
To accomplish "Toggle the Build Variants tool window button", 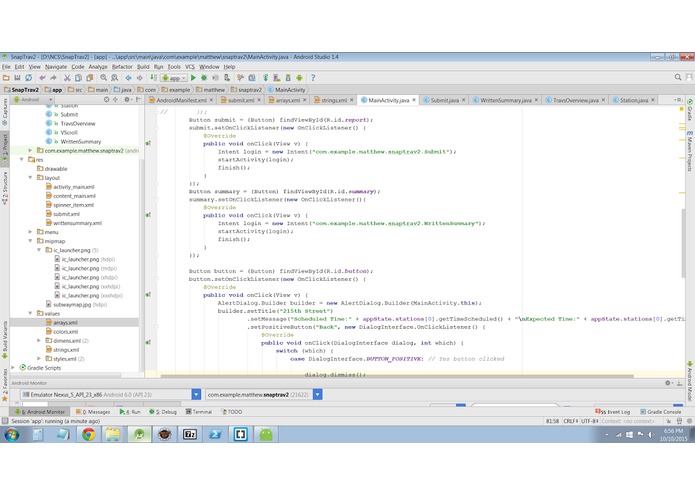I will [x=4, y=340].
